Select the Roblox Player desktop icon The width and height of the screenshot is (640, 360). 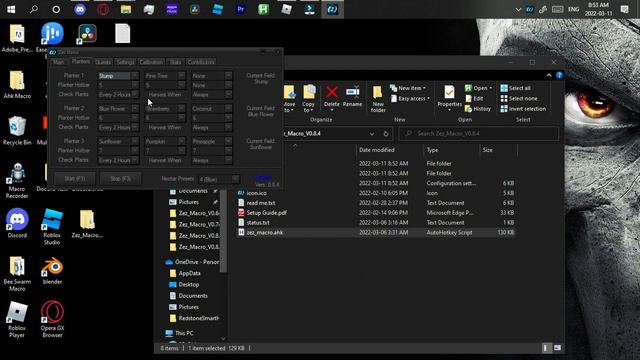(x=17, y=319)
